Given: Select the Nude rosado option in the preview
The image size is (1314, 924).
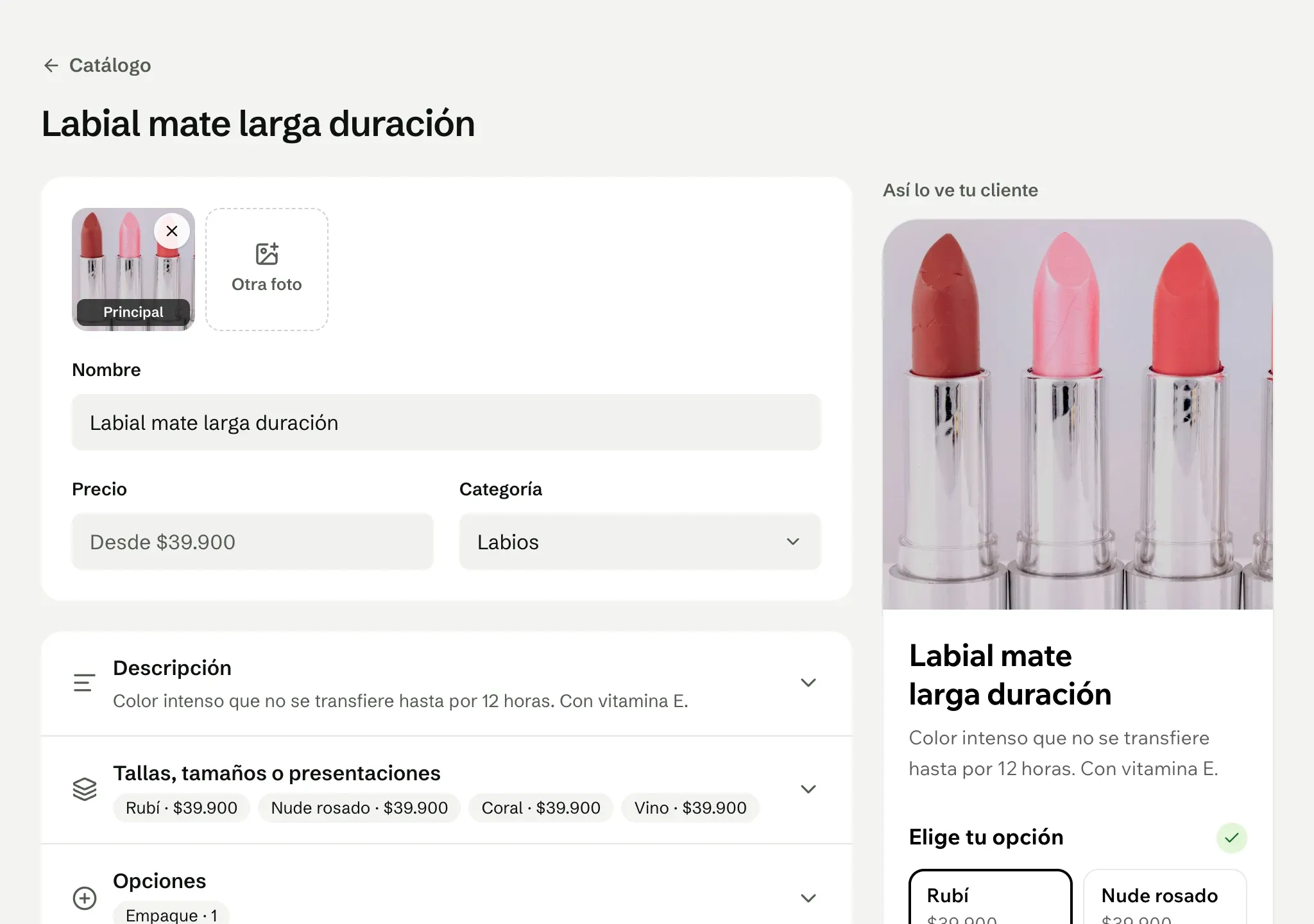Looking at the screenshot, I should click(1165, 897).
